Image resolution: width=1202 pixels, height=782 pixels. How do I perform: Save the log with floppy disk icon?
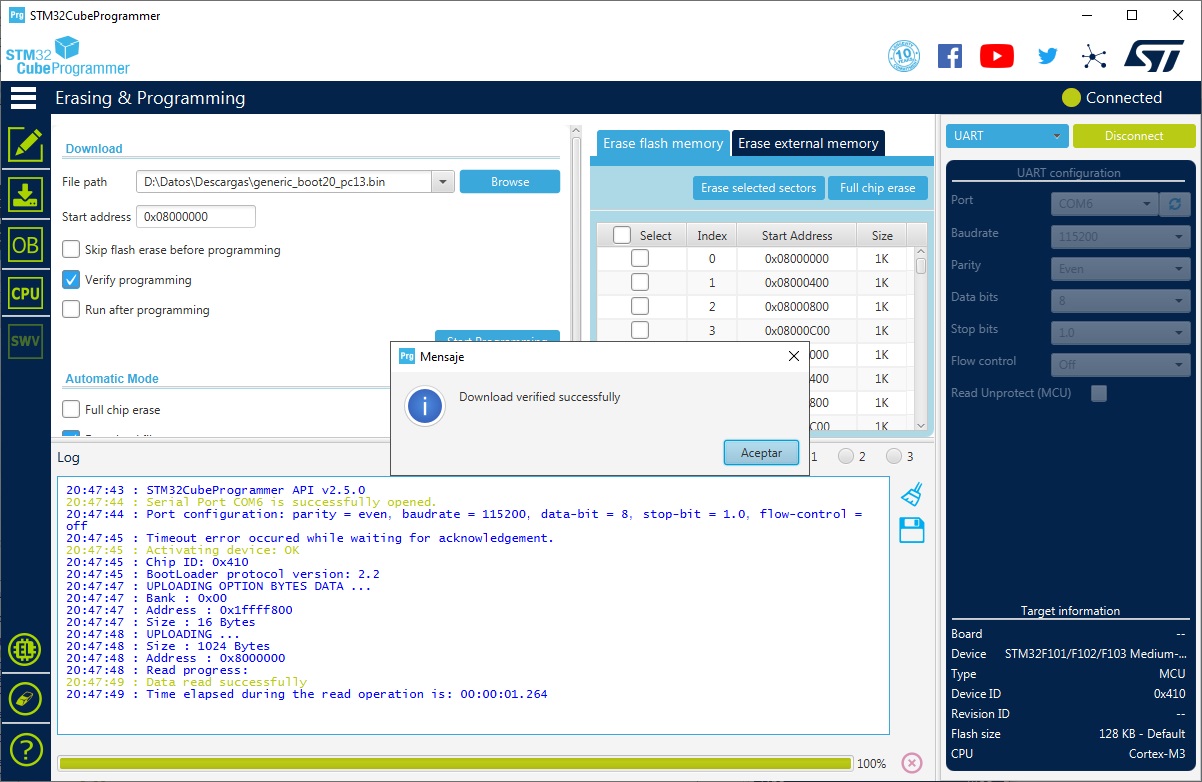[911, 530]
